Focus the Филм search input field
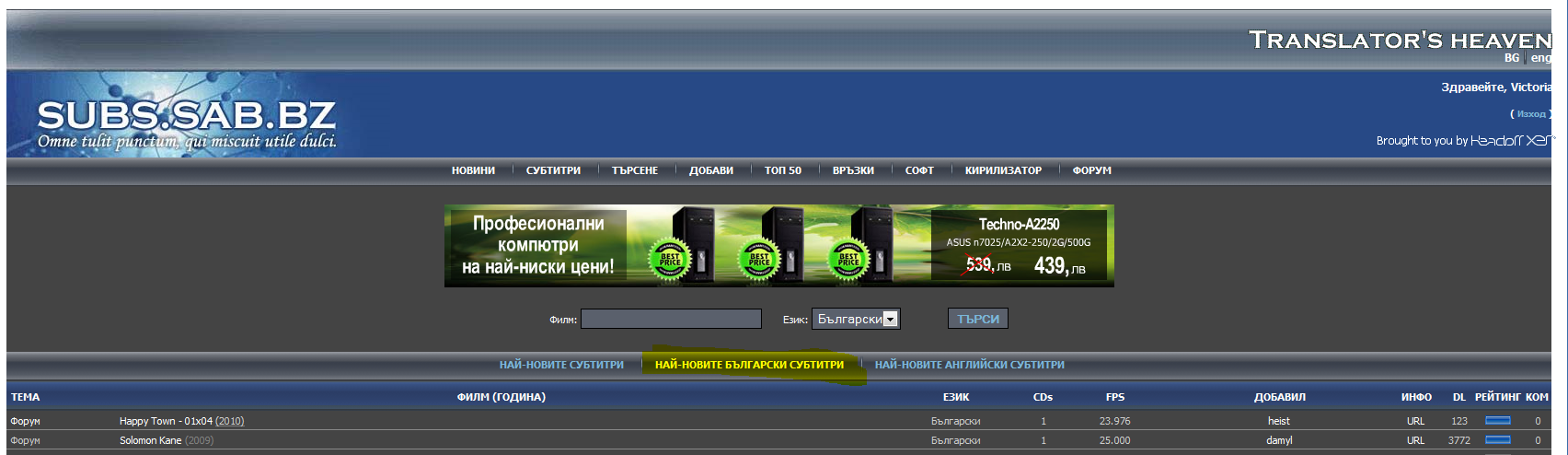Screen dimensions: 1568x455 click(671, 319)
